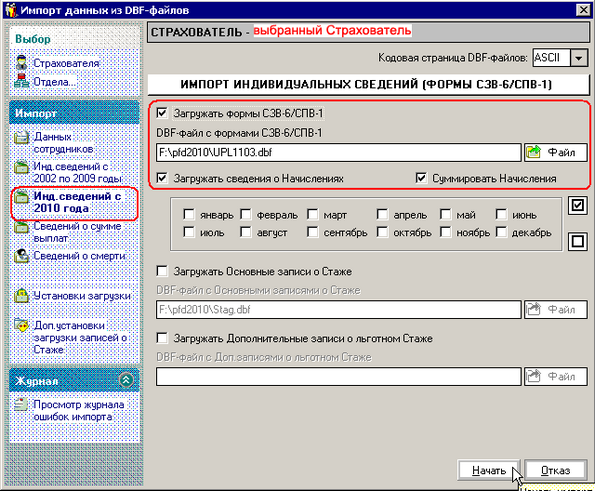Screen dimensions: 595x491
Task: Disable Суммировать Начисления checkbox
Action: (421, 178)
